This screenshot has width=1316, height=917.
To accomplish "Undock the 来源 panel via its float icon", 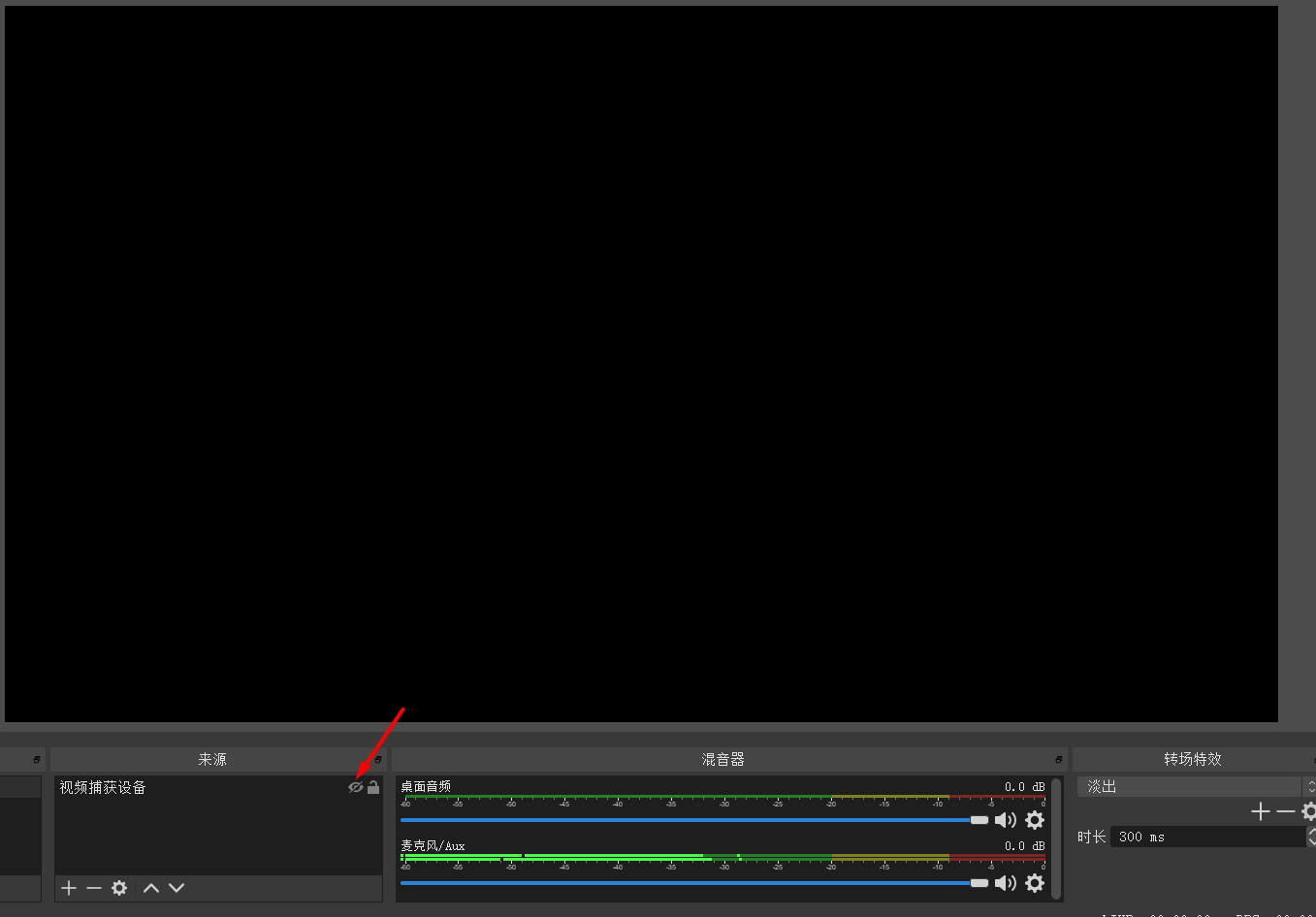I will coord(378,759).
